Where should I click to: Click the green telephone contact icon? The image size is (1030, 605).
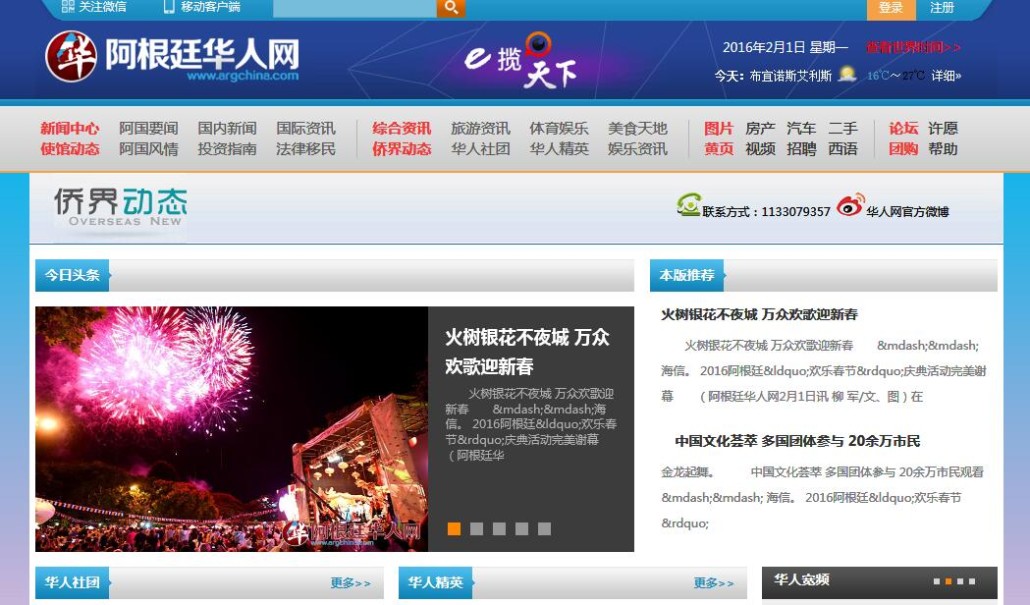click(688, 205)
